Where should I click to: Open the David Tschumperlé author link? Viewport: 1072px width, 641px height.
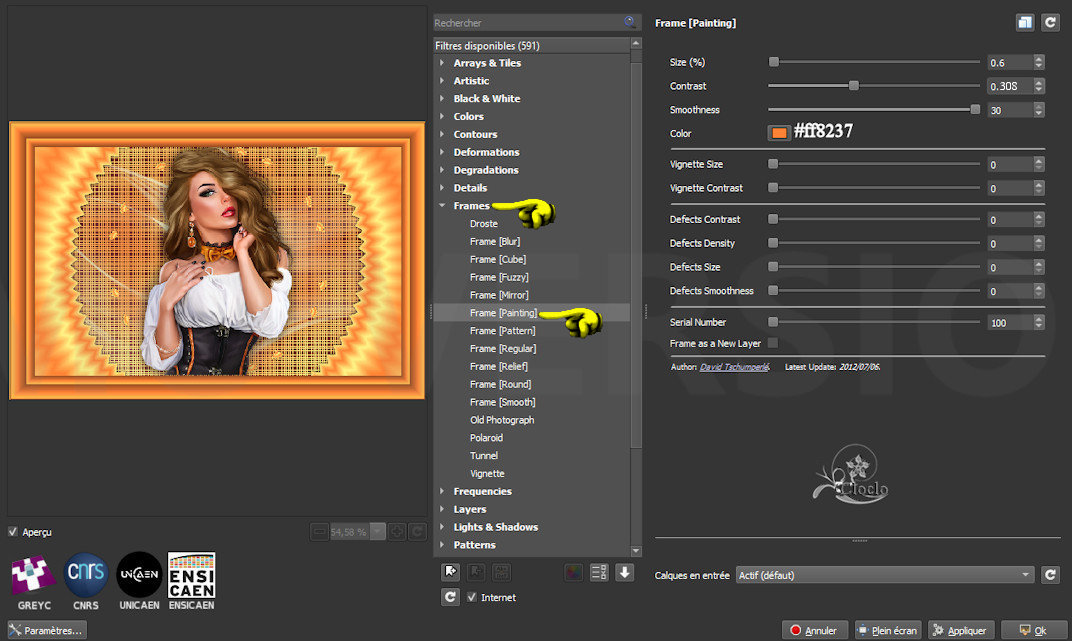[x=734, y=367]
